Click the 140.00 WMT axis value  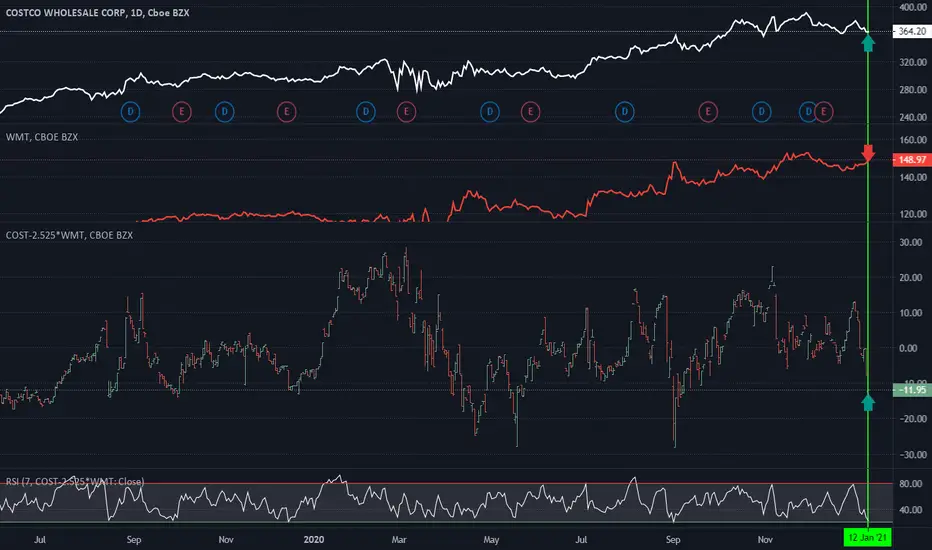(914, 177)
